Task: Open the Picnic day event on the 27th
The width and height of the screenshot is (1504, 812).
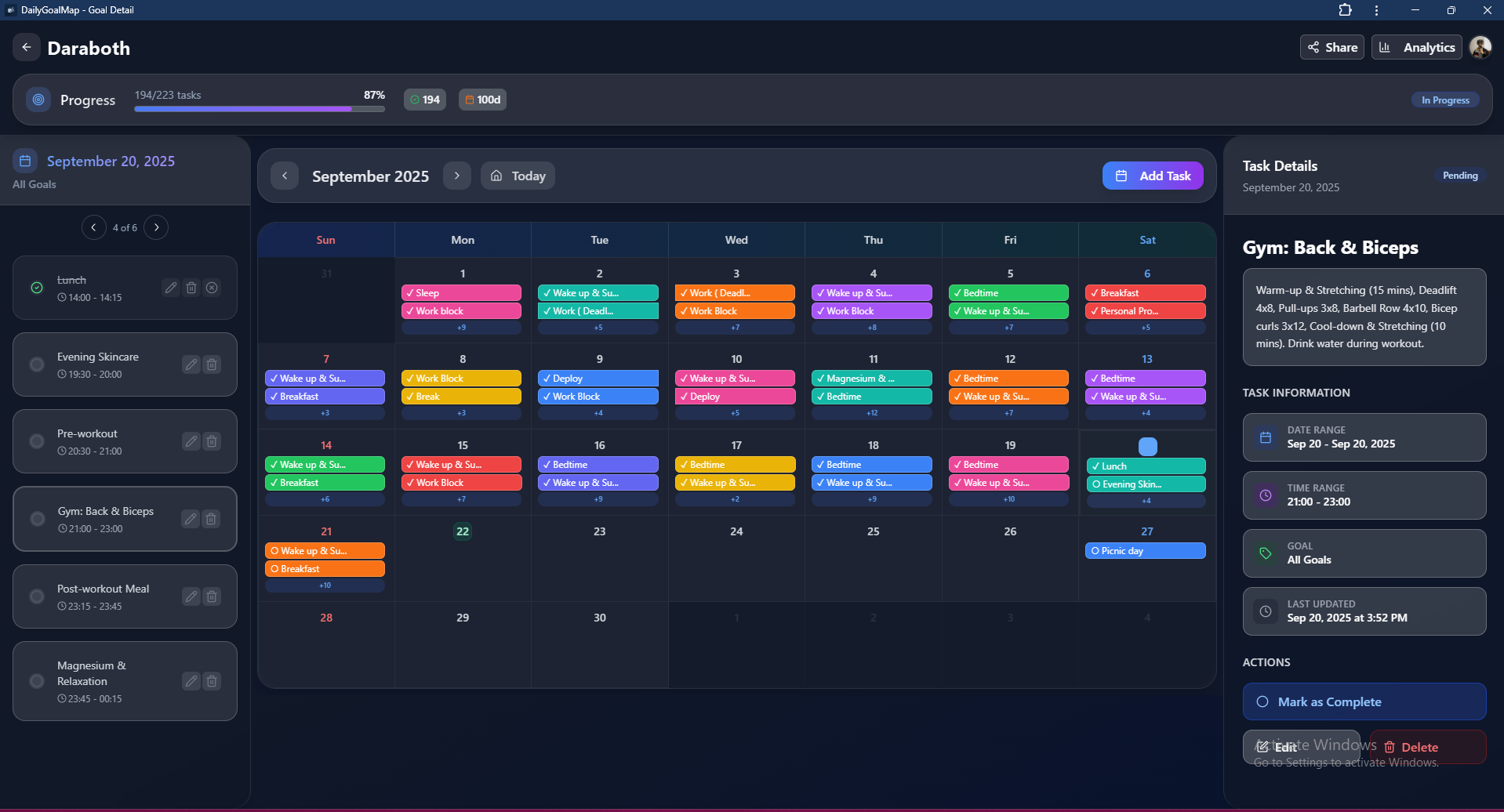Action: (1146, 551)
